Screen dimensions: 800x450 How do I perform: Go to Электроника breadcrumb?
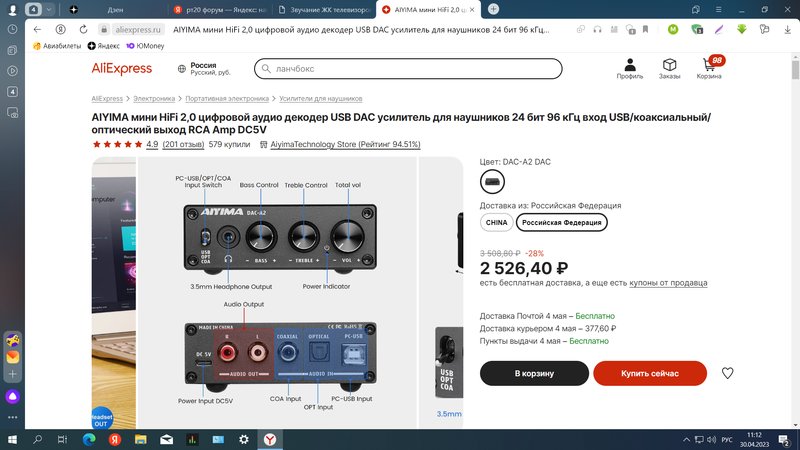[x=154, y=98]
